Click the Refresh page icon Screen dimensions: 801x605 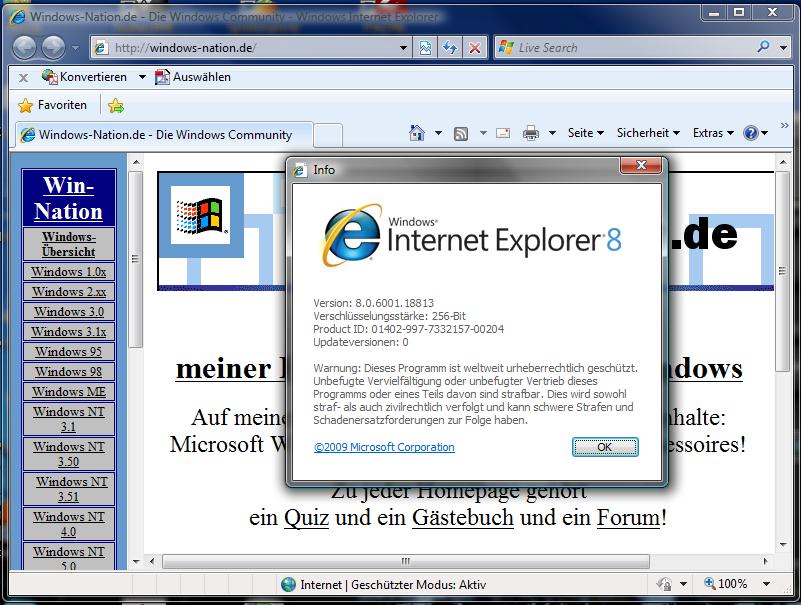pos(450,47)
